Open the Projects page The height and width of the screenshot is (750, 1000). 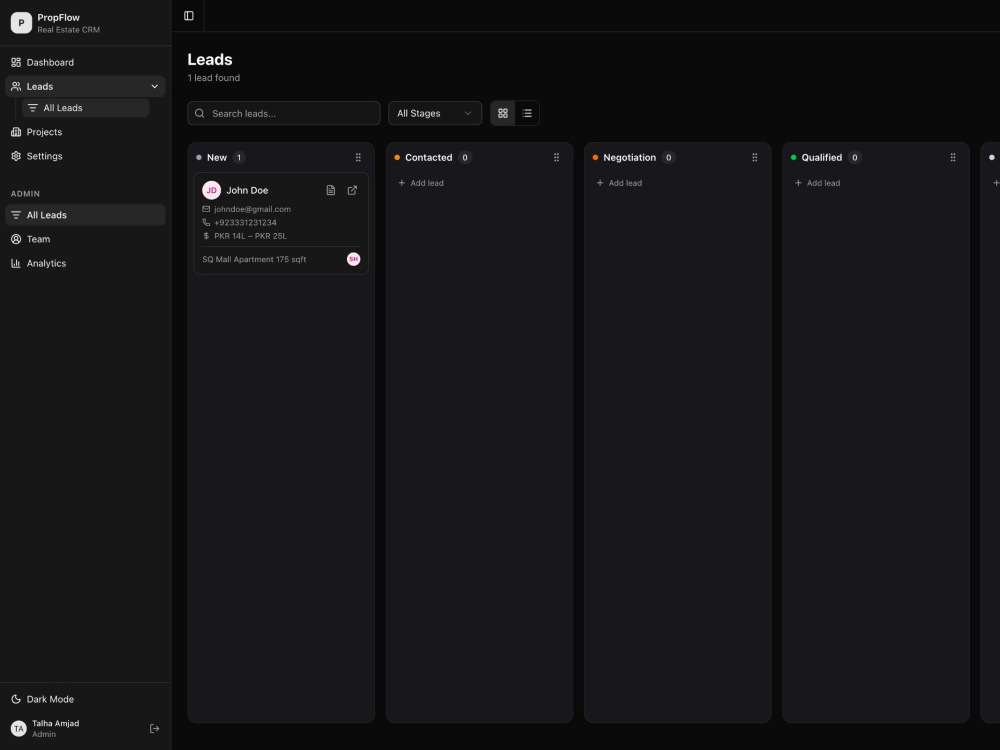click(85, 132)
